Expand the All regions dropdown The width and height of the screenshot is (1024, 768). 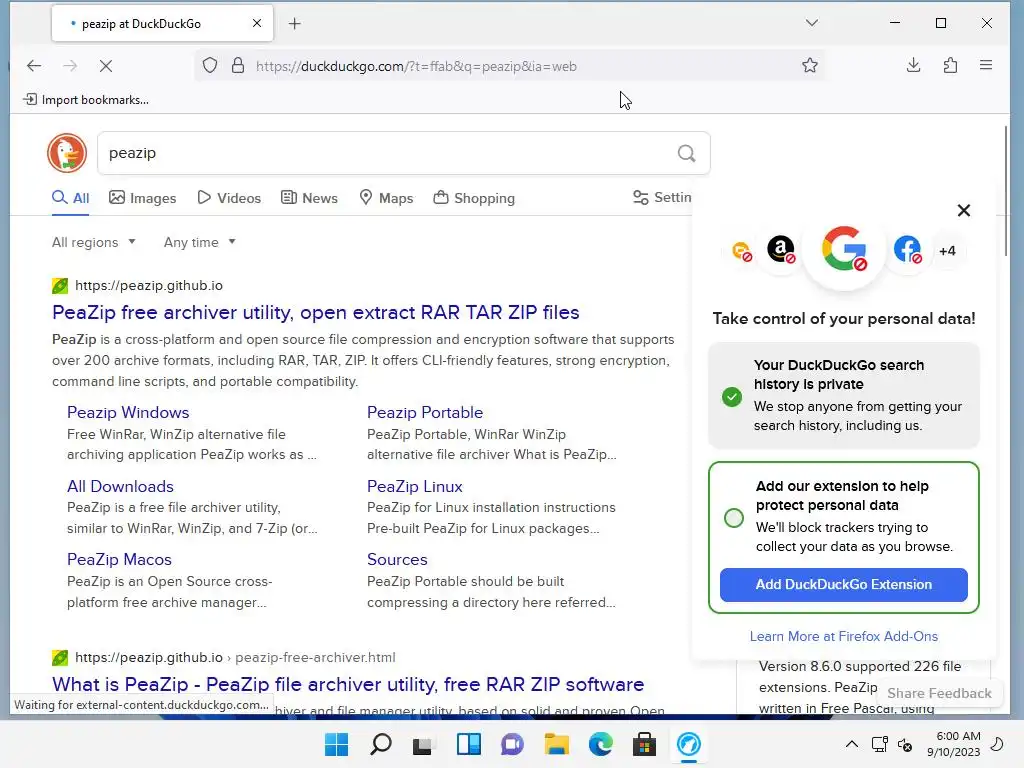pyautogui.click(x=94, y=242)
